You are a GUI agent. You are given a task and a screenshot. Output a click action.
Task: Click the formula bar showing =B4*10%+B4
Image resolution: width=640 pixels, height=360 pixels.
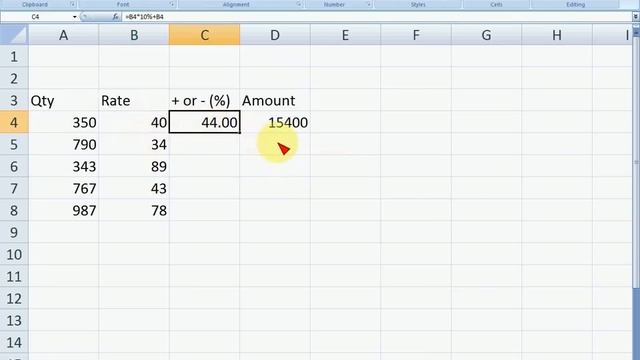(x=377, y=17)
